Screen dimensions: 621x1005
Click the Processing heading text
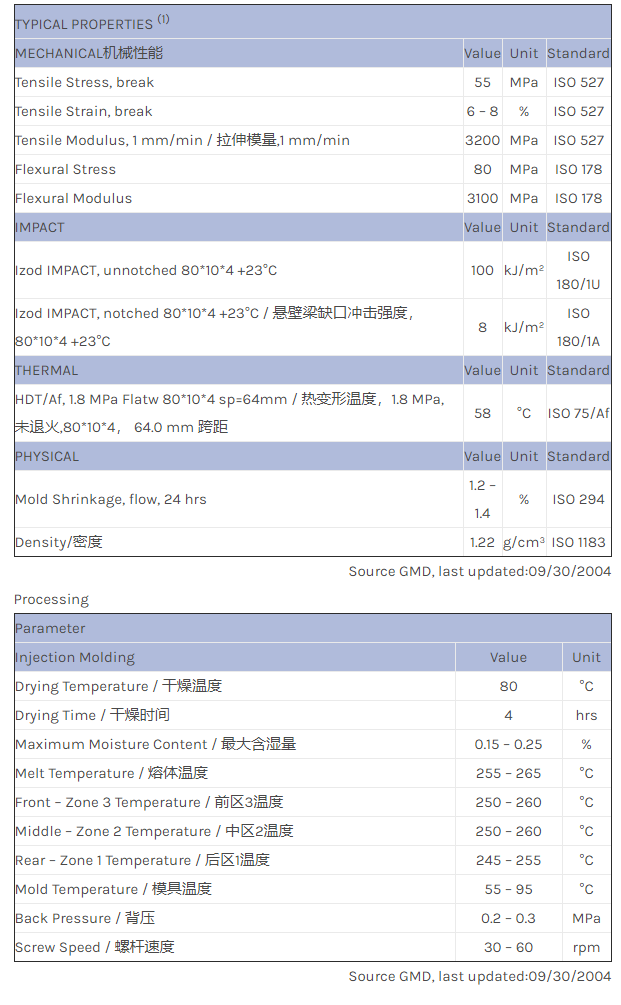(x=51, y=599)
